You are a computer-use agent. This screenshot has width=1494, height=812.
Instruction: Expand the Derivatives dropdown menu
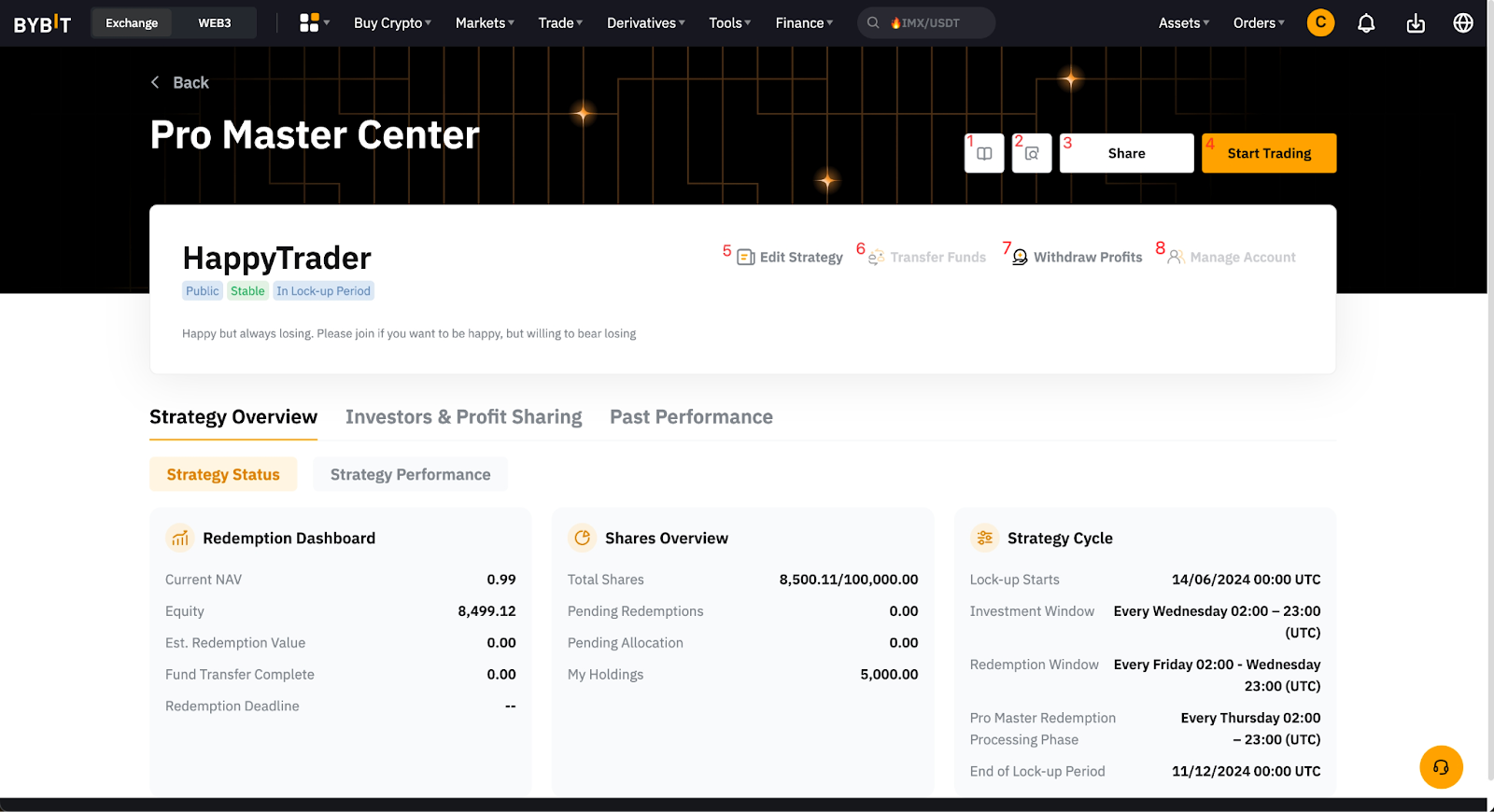(x=645, y=23)
